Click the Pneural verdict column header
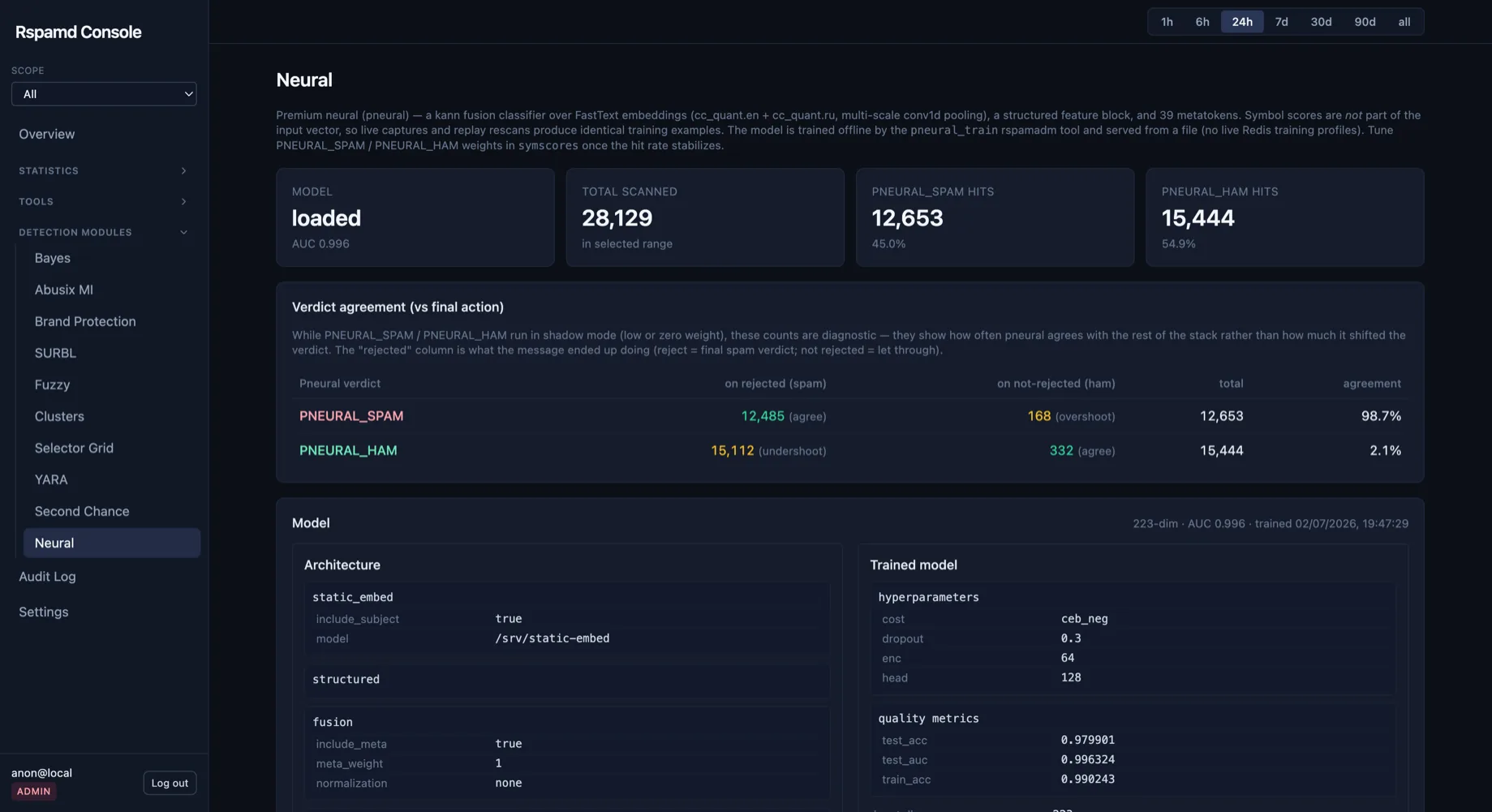 click(340, 384)
